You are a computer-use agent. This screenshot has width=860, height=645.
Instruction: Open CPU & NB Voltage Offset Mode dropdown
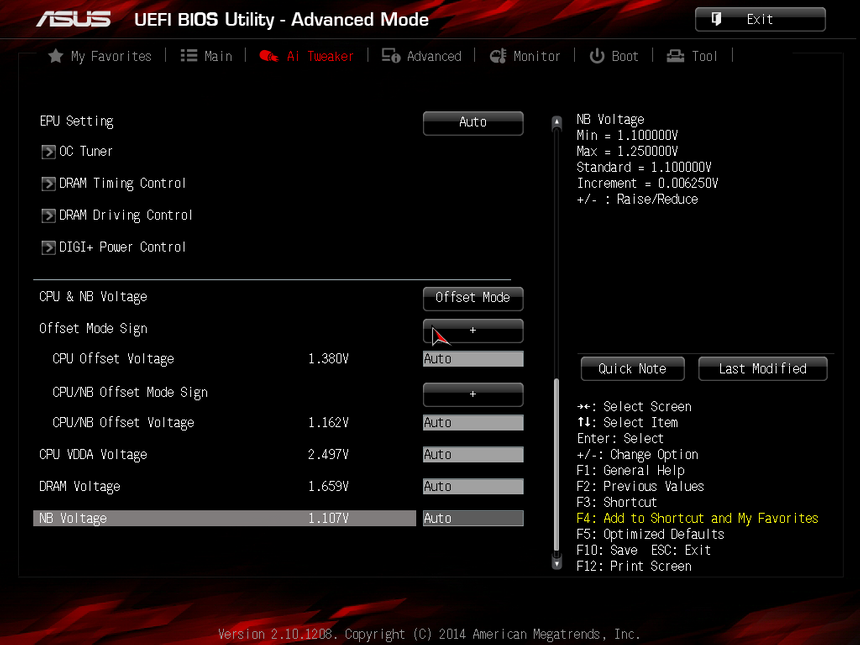click(473, 298)
